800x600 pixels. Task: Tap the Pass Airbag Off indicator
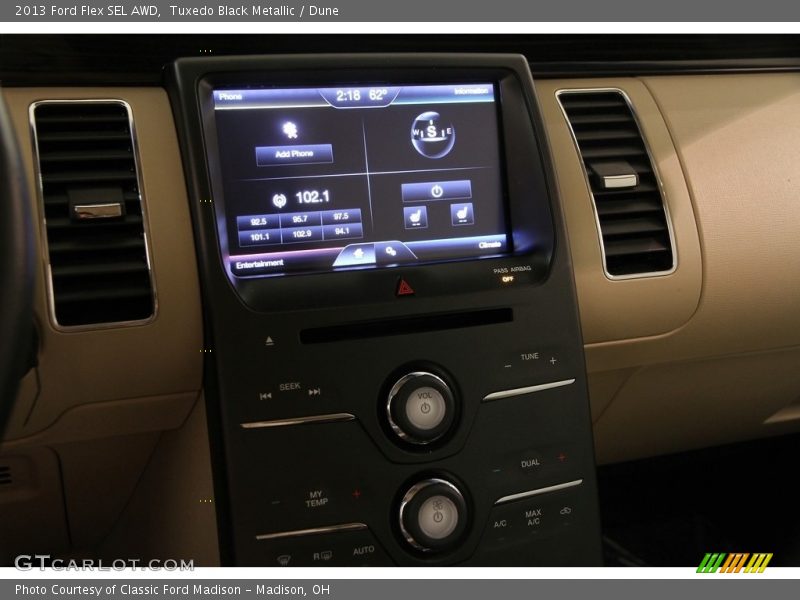click(512, 273)
